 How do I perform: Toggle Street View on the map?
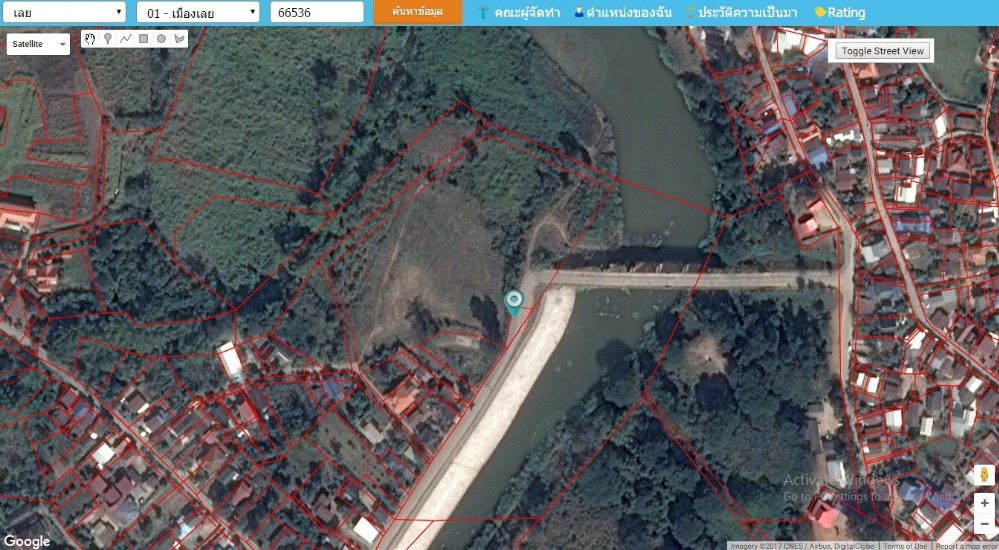coord(883,51)
